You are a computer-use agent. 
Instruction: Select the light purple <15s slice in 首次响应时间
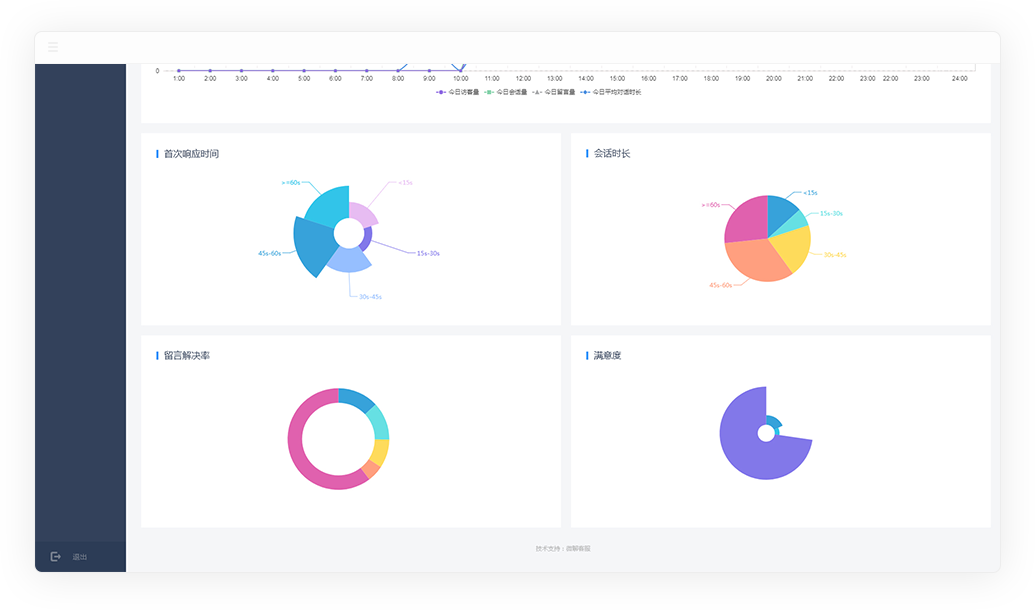coord(363,215)
